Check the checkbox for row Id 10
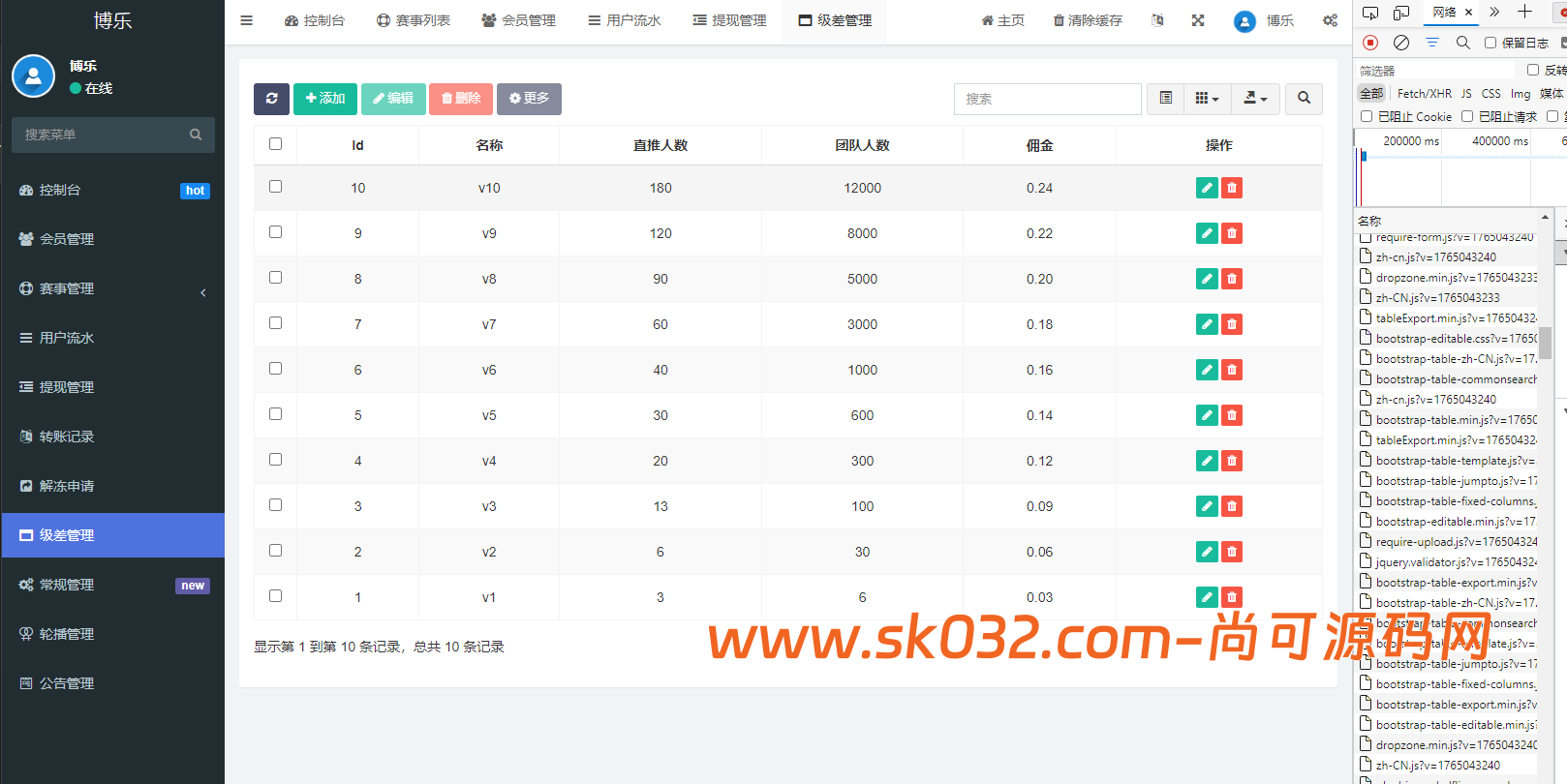The height and width of the screenshot is (784, 1567). point(276,187)
